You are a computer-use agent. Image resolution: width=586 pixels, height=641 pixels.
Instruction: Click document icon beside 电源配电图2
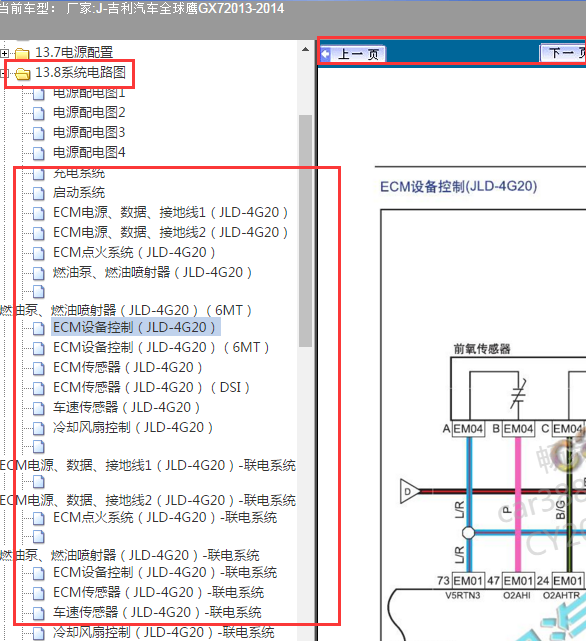(x=38, y=113)
